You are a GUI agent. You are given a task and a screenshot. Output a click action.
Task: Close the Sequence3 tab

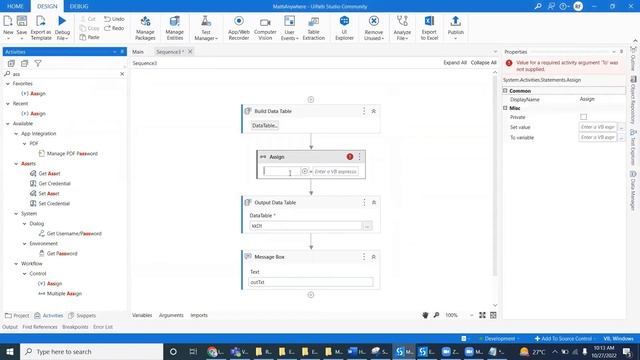coord(190,52)
